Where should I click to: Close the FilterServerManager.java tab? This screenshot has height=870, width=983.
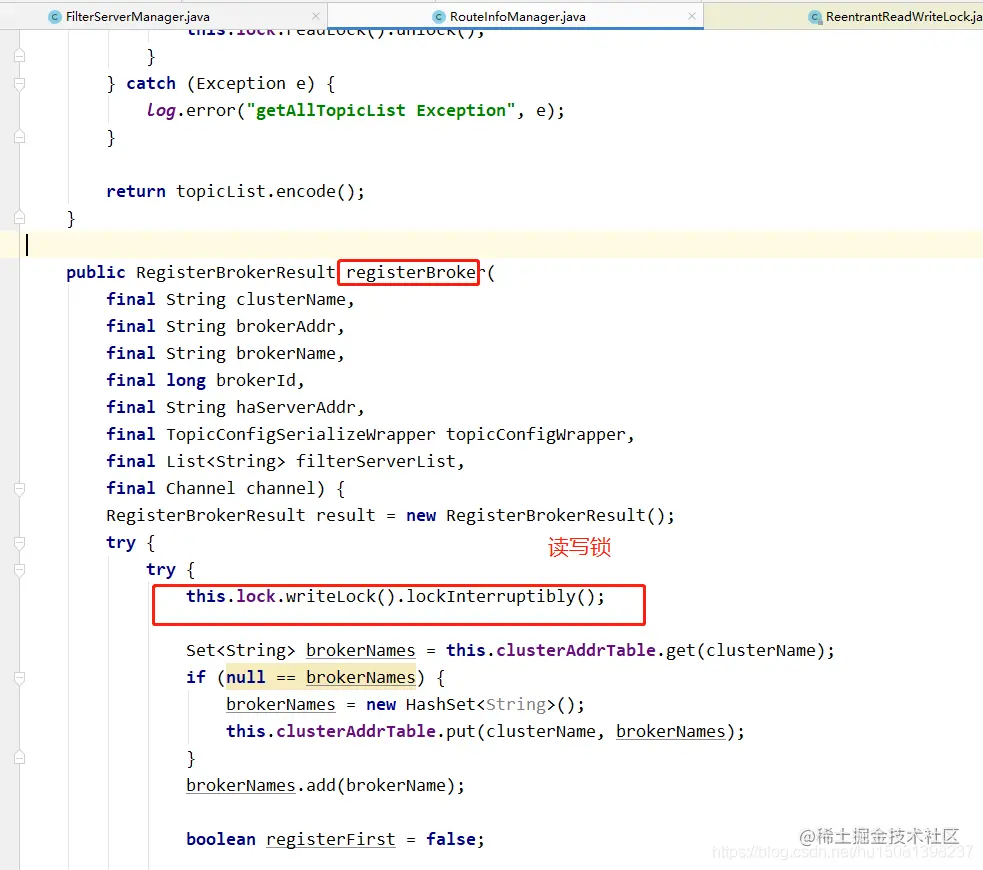[315, 16]
